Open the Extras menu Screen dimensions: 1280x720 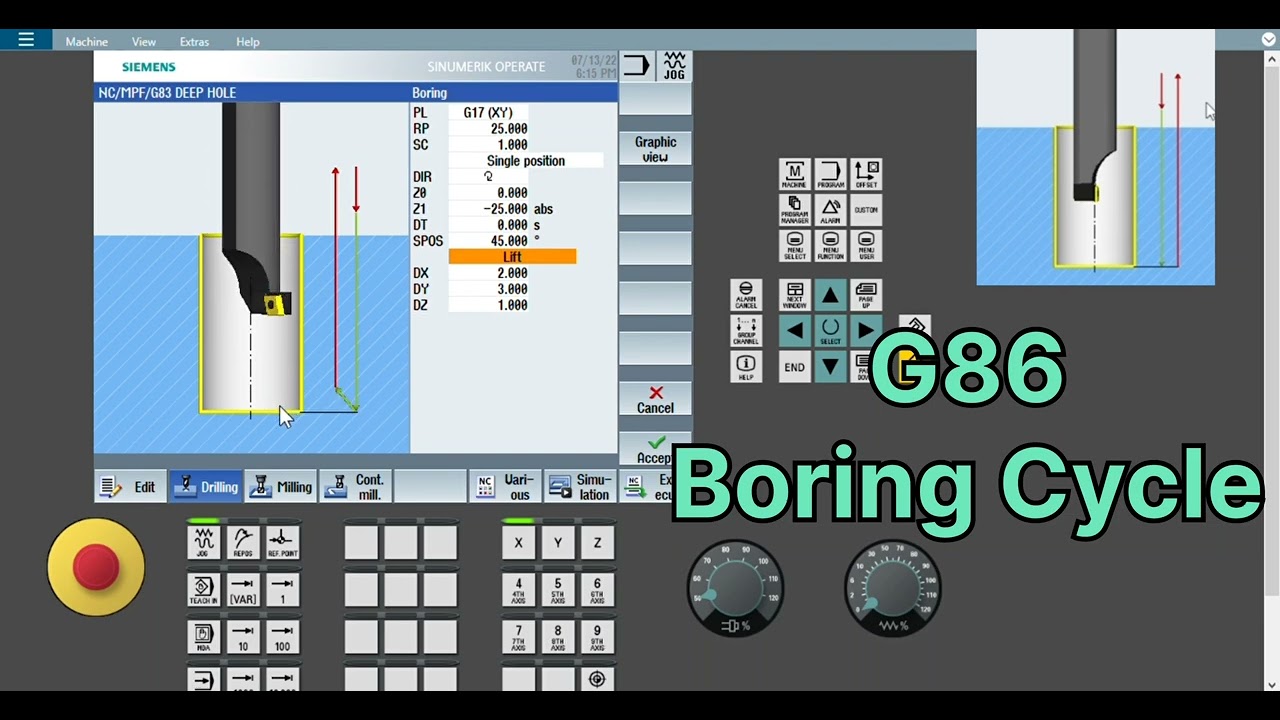[x=194, y=42]
